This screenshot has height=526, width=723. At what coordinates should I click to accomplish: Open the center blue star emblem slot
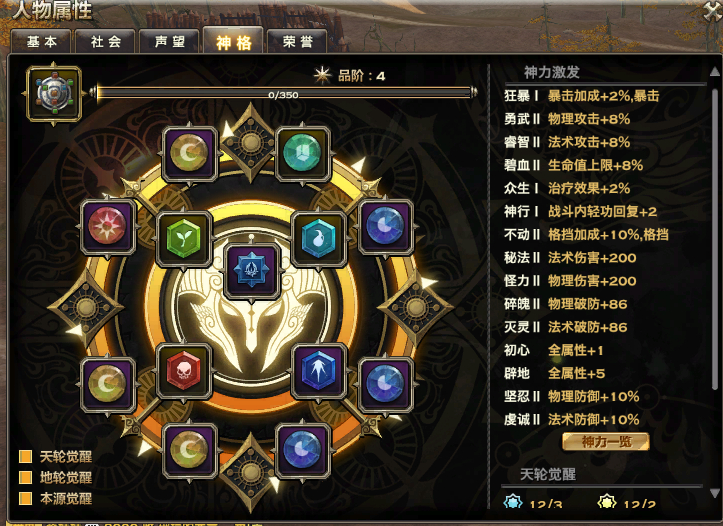click(x=252, y=271)
